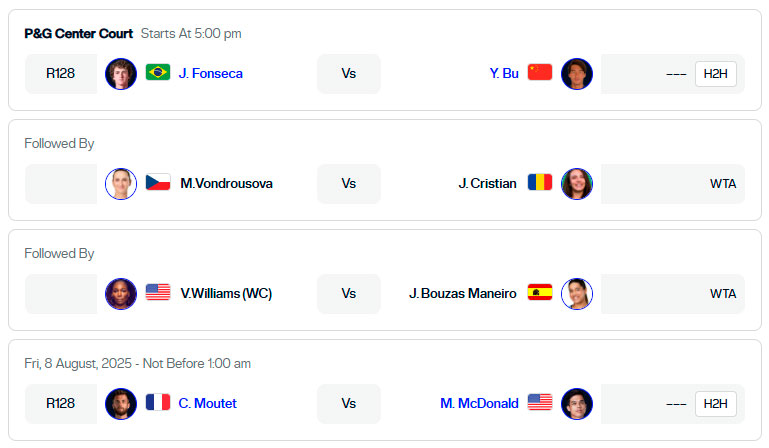The image size is (769, 448).
Task: Click J. Cristian's headshot photo
Action: pos(577,184)
